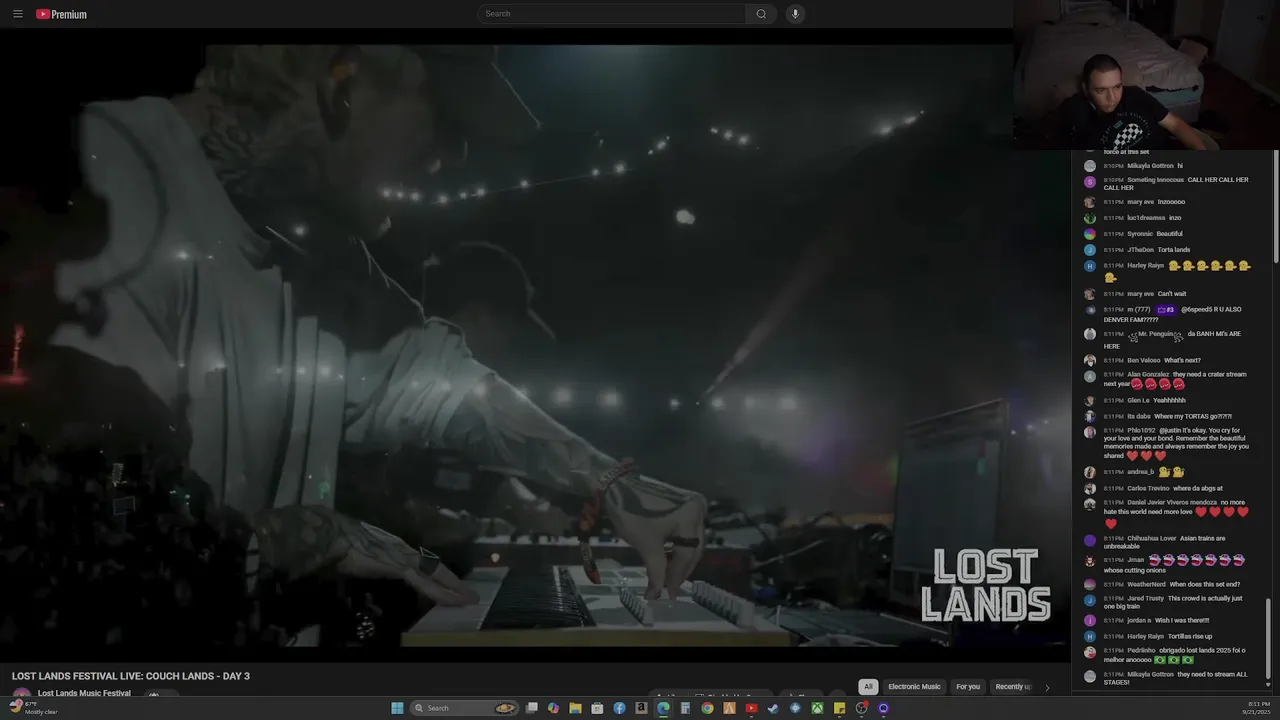
Task: Open the taskbar clock showing 8:11 PM
Action: pyautogui.click(x=1257, y=708)
